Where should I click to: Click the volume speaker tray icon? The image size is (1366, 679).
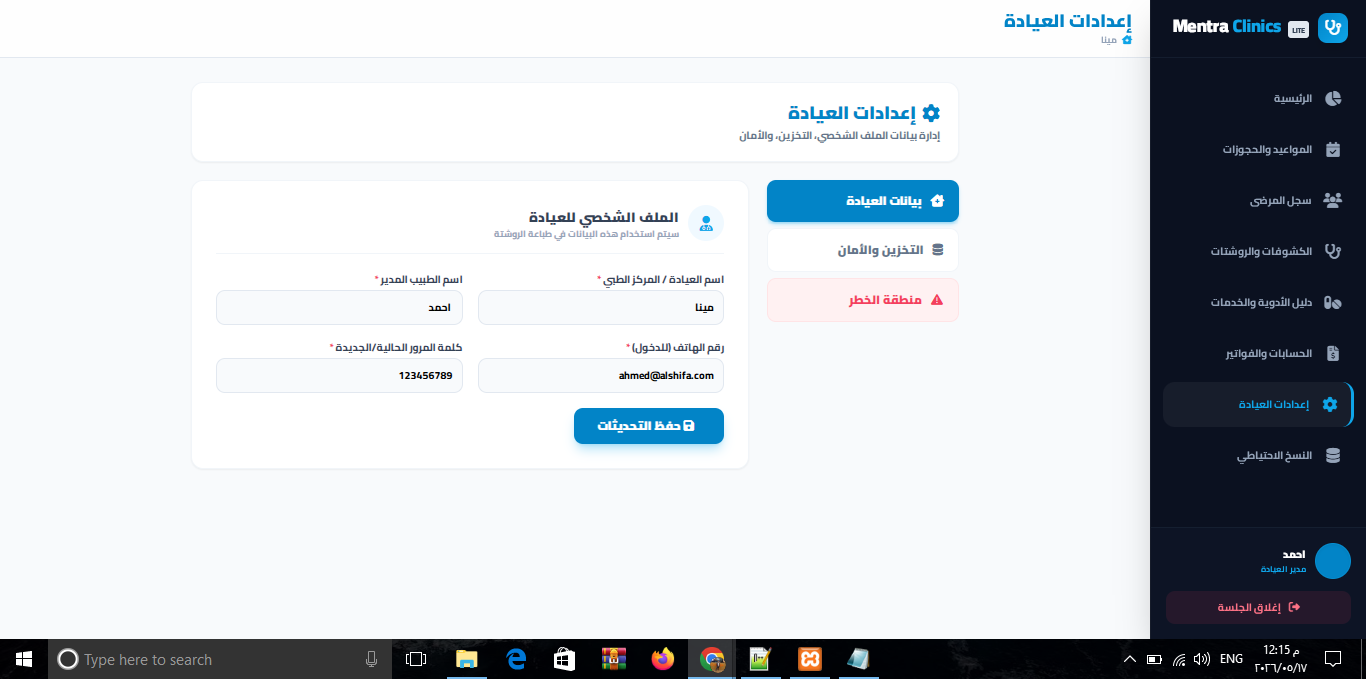tap(1202, 659)
